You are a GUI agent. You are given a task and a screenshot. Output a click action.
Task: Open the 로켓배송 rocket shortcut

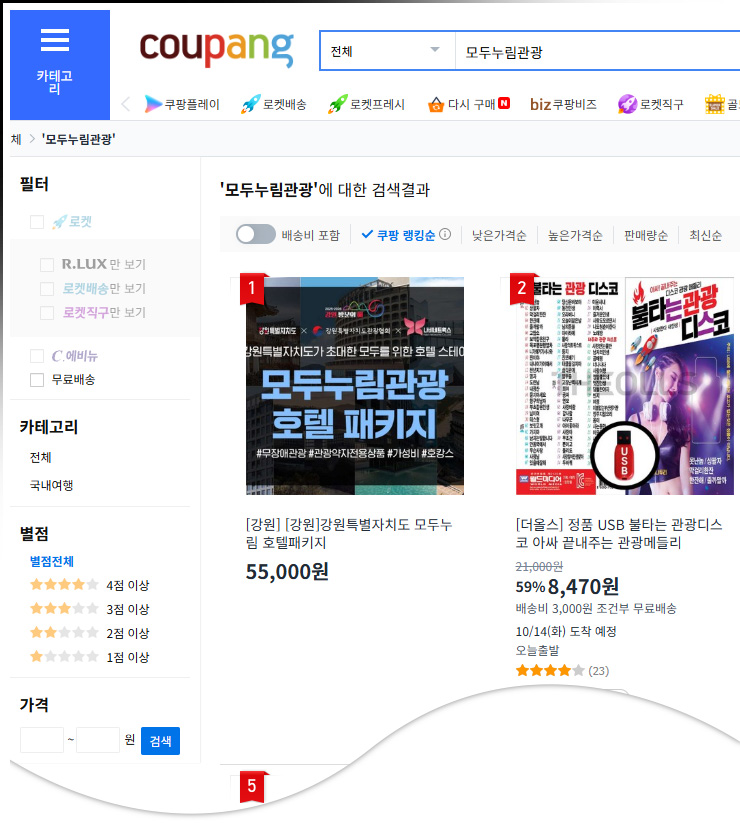point(274,104)
